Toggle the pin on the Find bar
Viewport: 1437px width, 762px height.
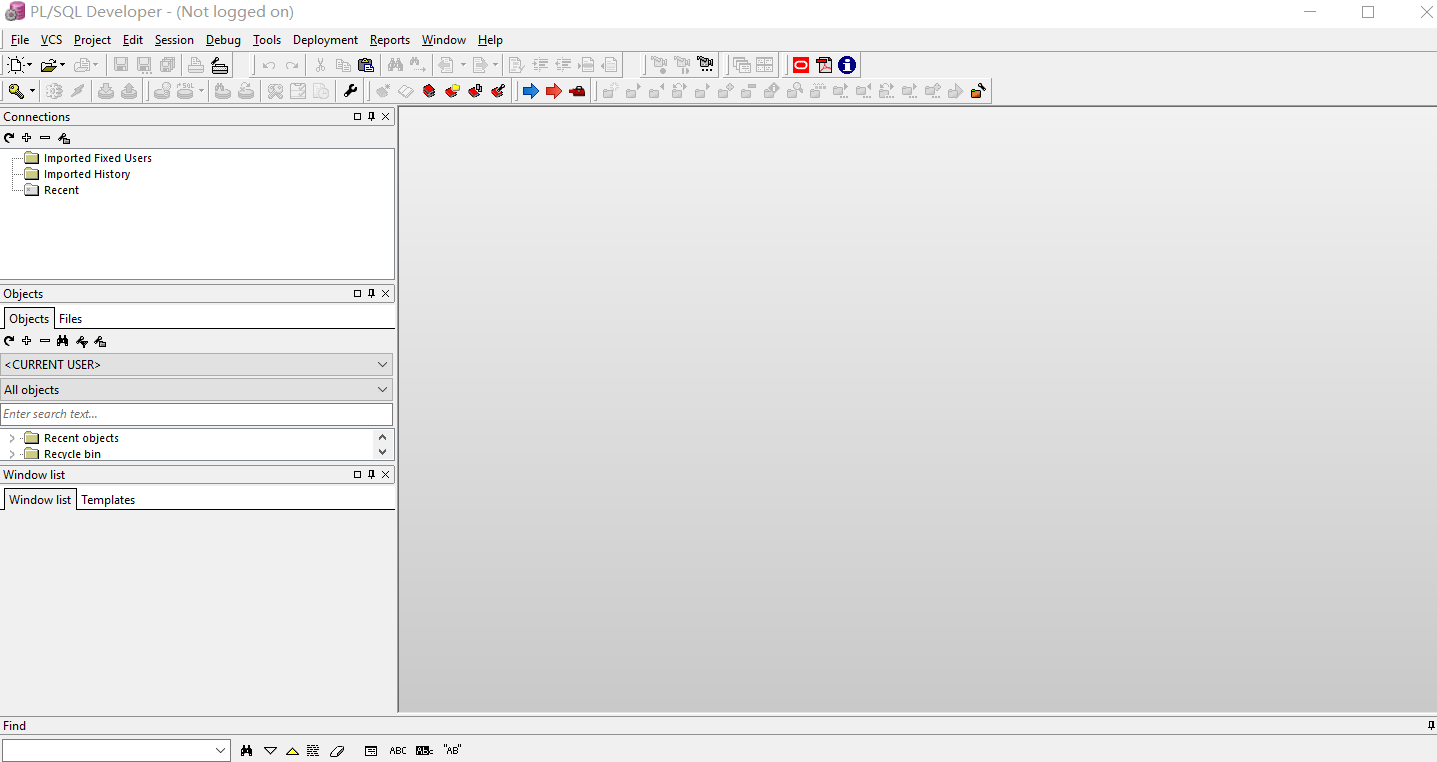tap(1431, 726)
